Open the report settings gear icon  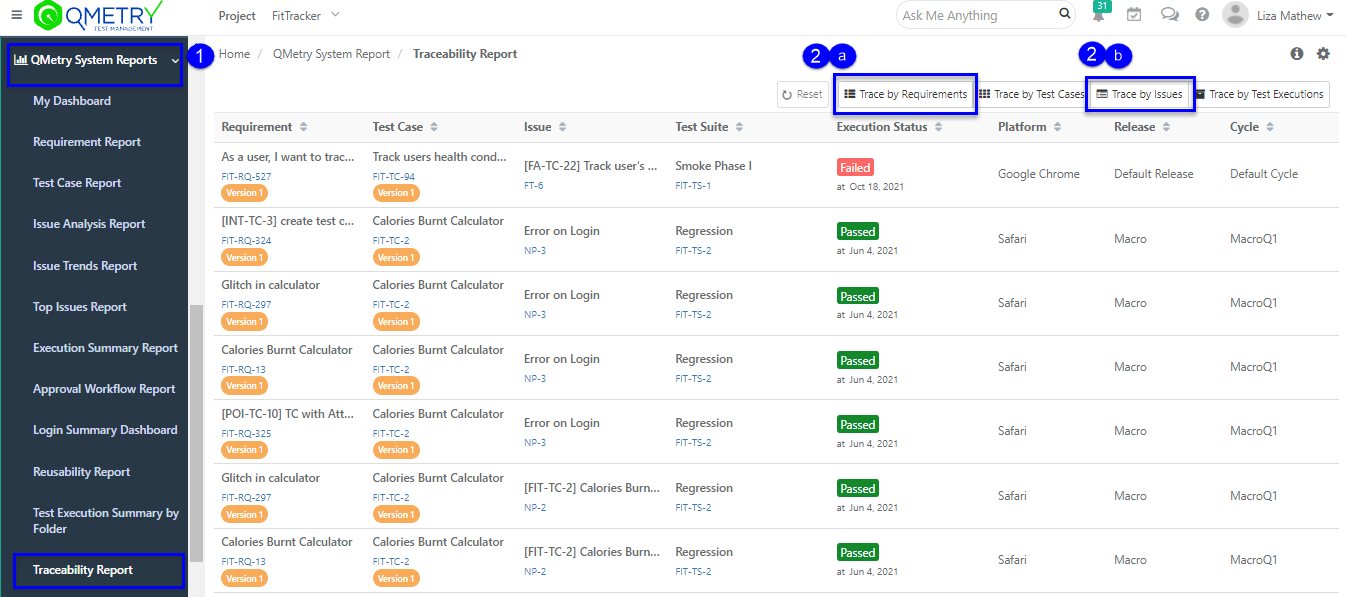[x=1323, y=54]
